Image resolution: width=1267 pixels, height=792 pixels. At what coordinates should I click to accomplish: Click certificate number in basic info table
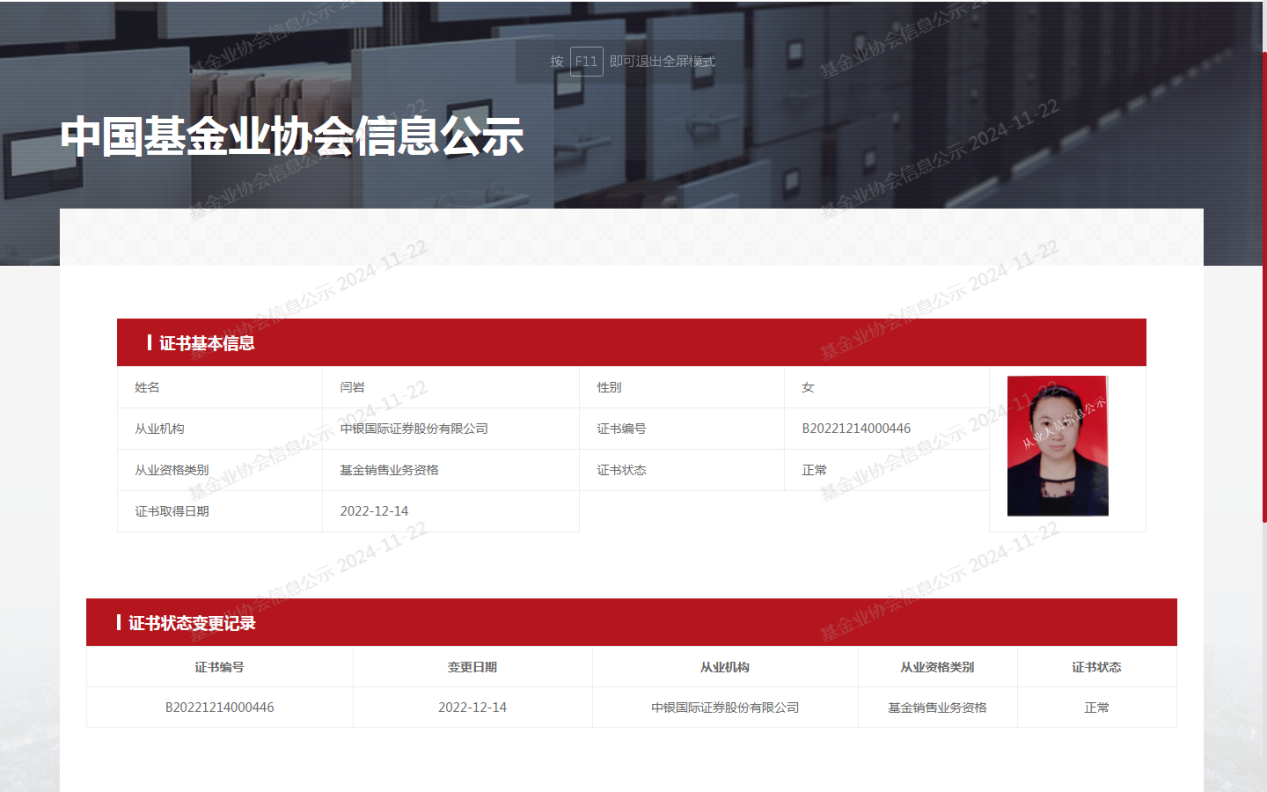856,428
